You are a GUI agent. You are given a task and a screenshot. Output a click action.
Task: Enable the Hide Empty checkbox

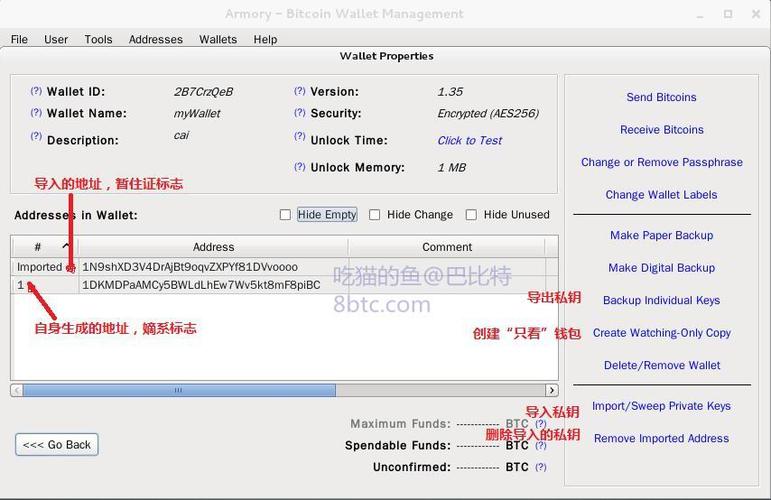tap(285, 215)
